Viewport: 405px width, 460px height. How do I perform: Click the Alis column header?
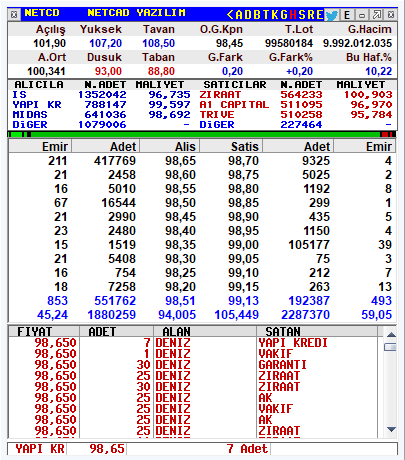(x=170, y=147)
